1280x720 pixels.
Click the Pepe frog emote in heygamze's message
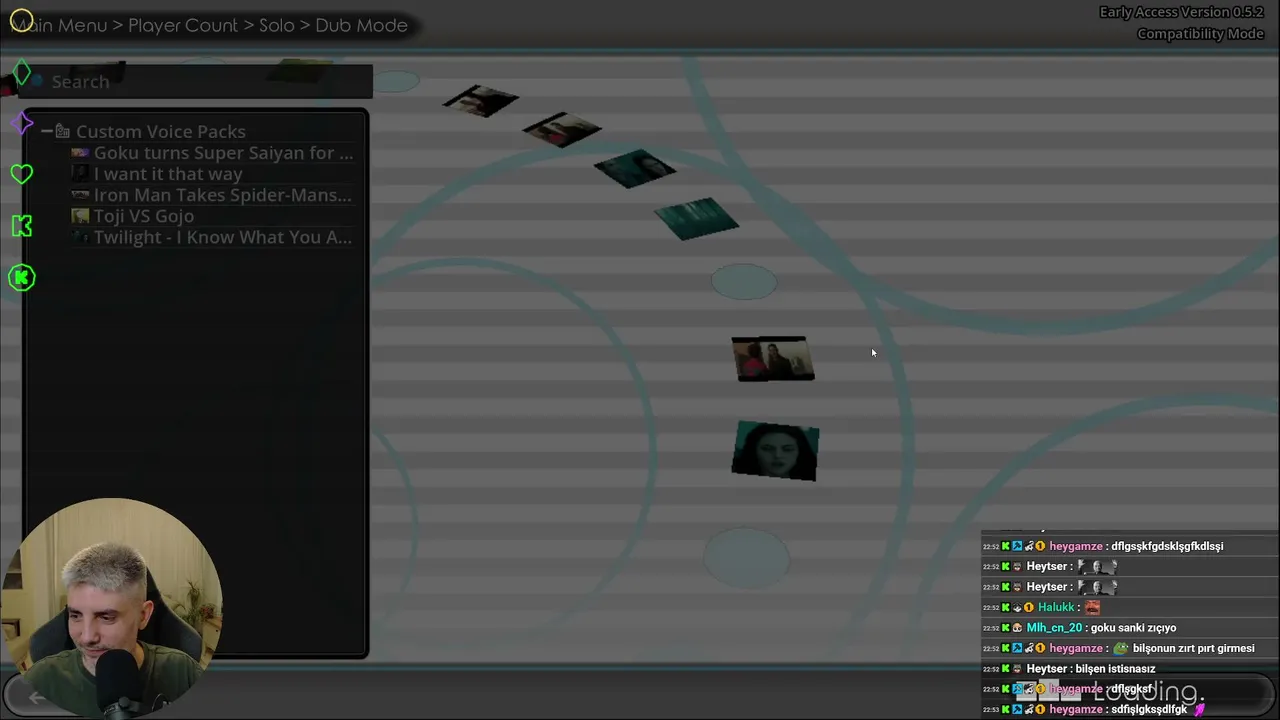[x=1118, y=648]
